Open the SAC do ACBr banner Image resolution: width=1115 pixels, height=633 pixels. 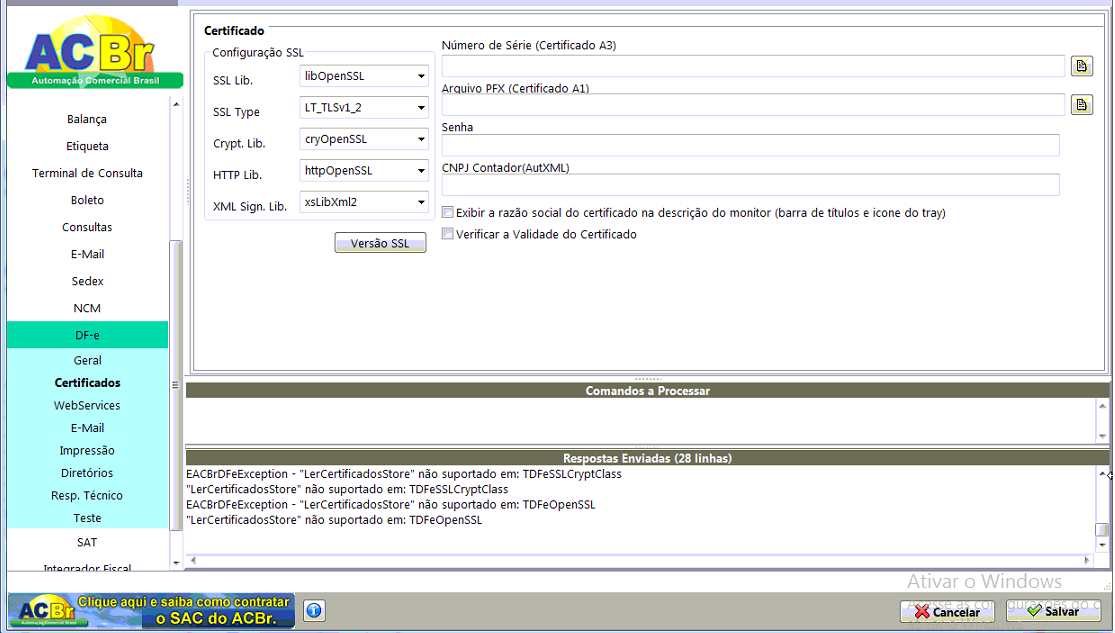(x=151, y=610)
